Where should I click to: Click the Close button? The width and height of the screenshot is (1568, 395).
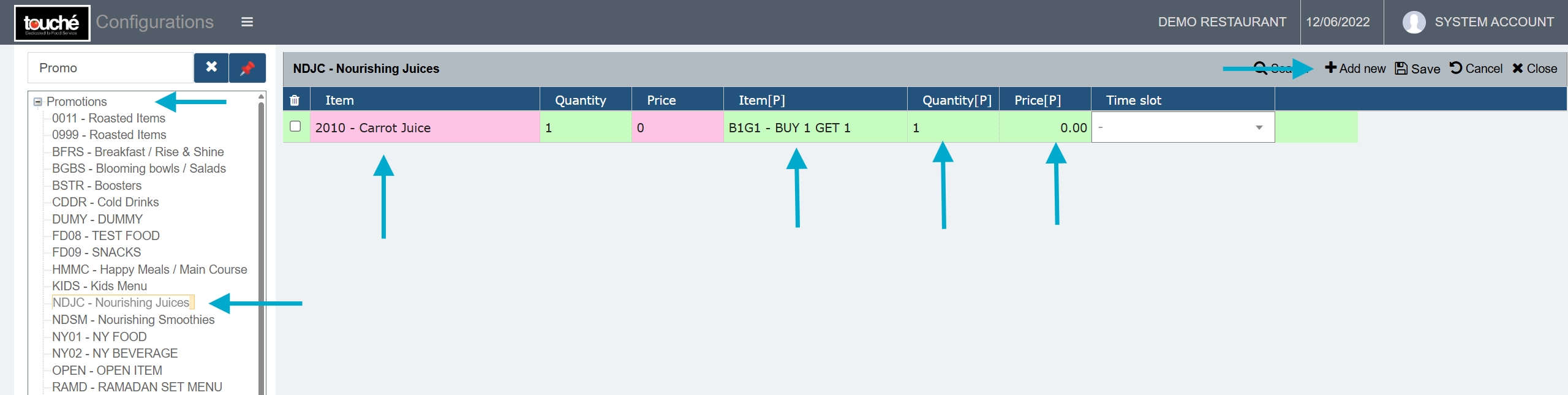pos(1534,69)
